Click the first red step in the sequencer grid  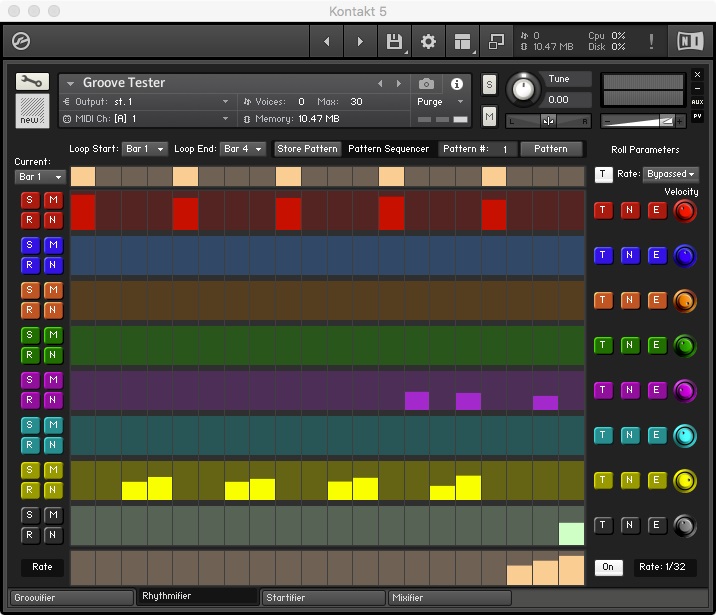coord(83,214)
